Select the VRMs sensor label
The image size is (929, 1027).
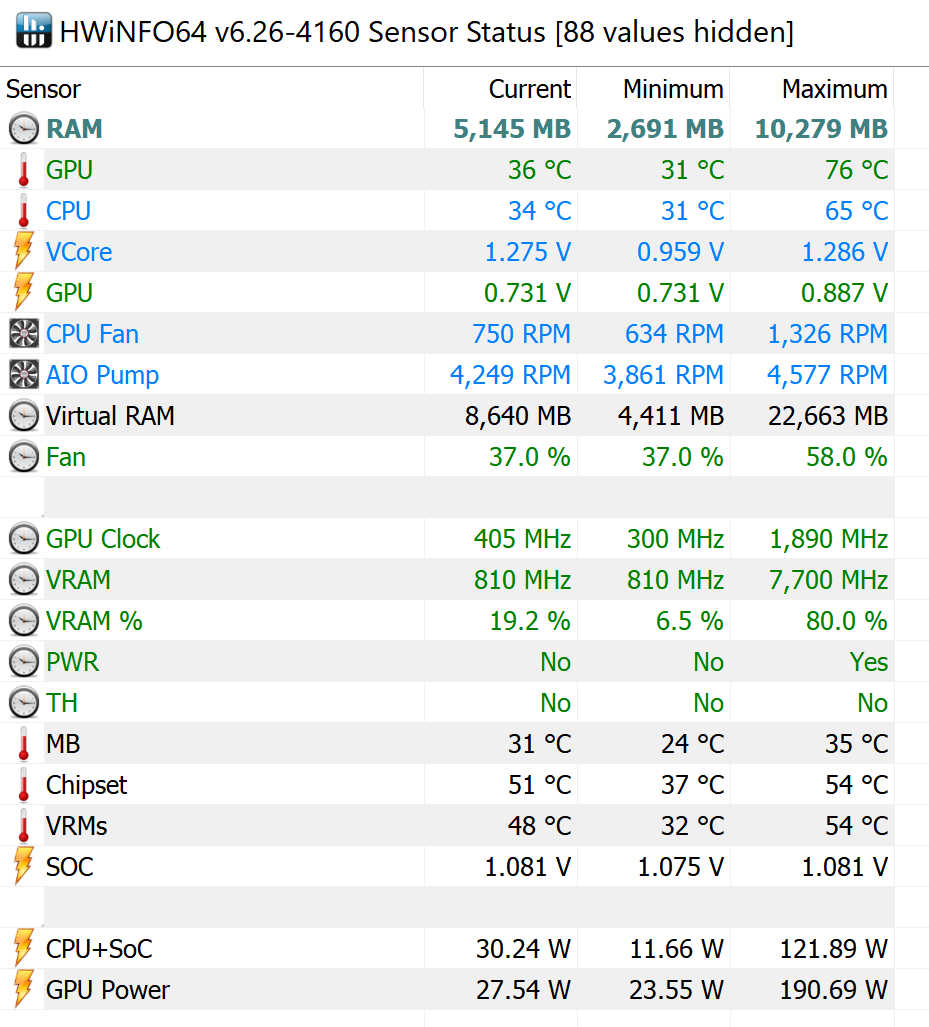76,826
